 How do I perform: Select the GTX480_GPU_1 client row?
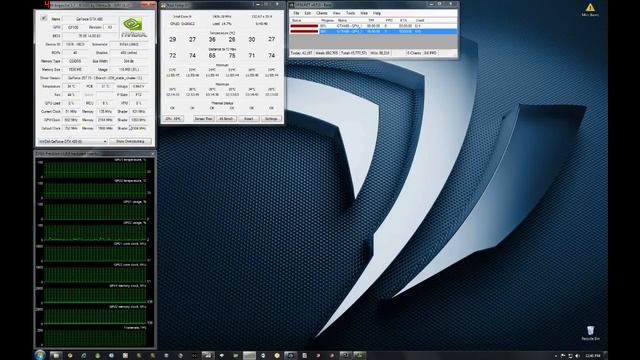pos(373,26)
